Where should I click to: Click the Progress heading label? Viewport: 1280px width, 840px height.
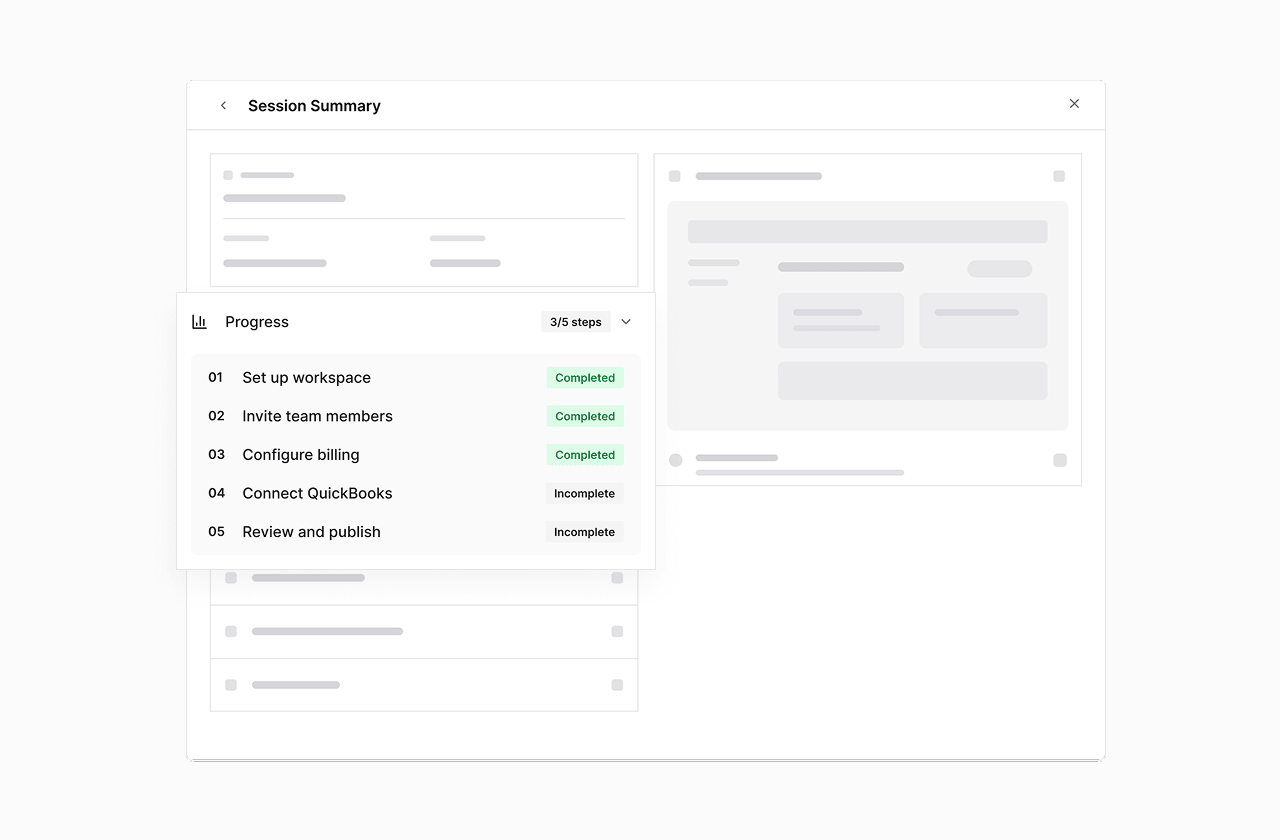click(257, 322)
